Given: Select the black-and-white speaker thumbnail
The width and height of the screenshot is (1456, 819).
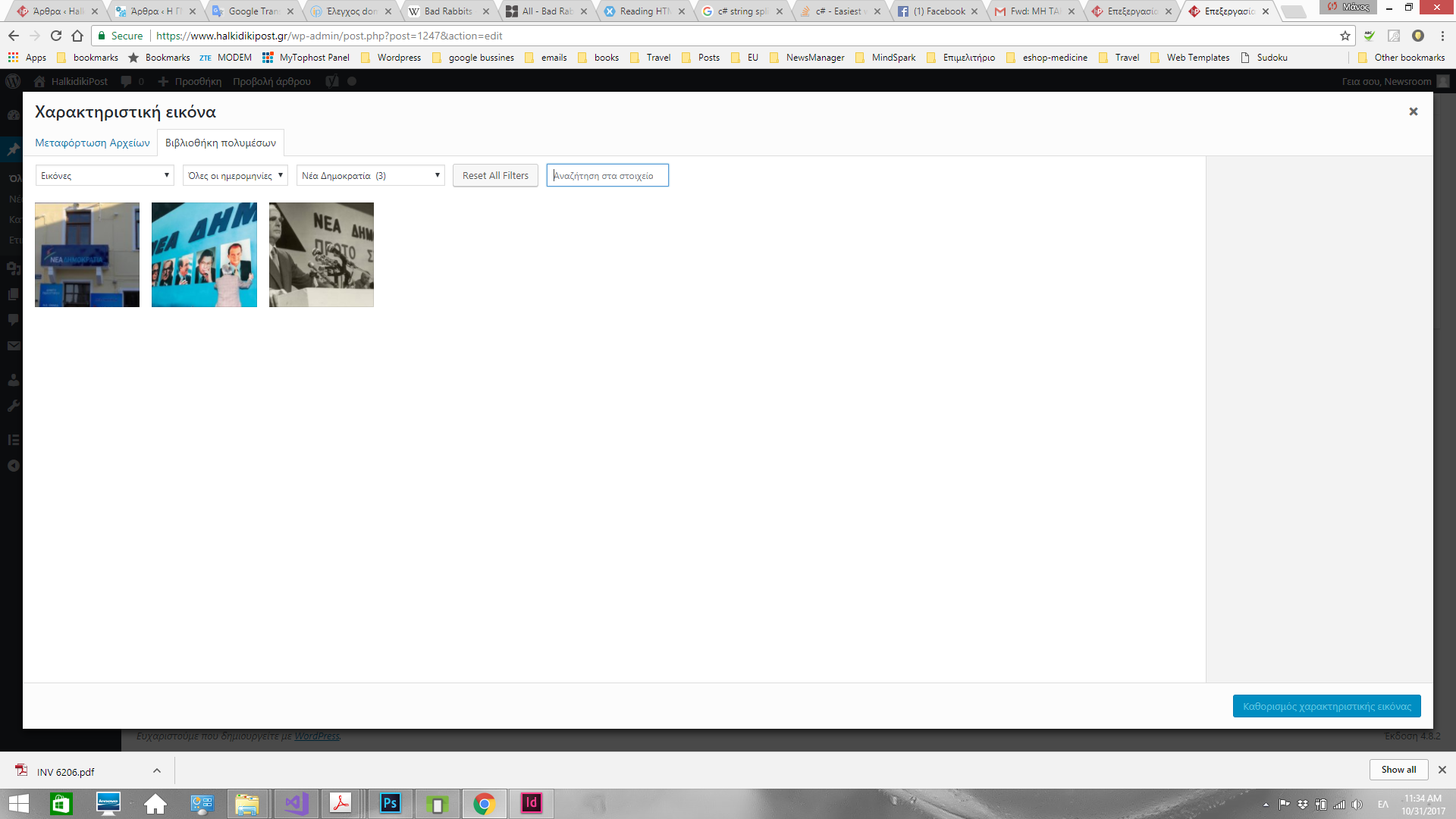Looking at the screenshot, I should point(322,255).
